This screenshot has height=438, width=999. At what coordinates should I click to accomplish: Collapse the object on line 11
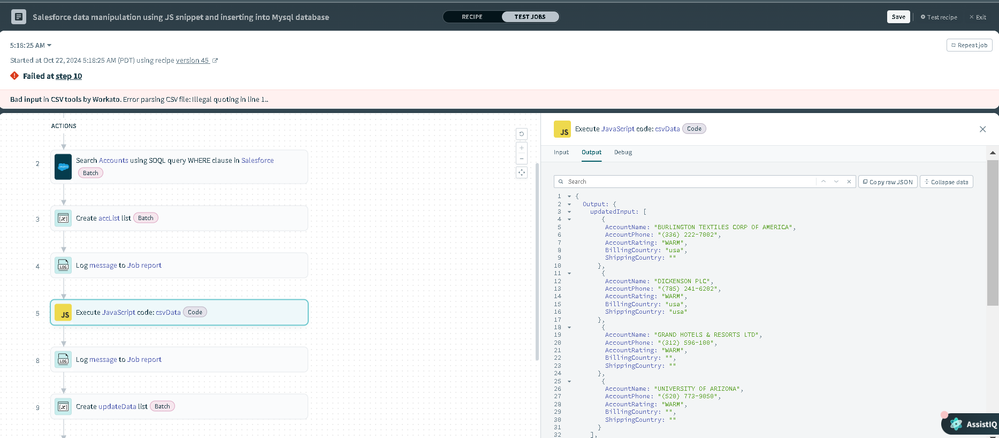[x=569, y=273]
